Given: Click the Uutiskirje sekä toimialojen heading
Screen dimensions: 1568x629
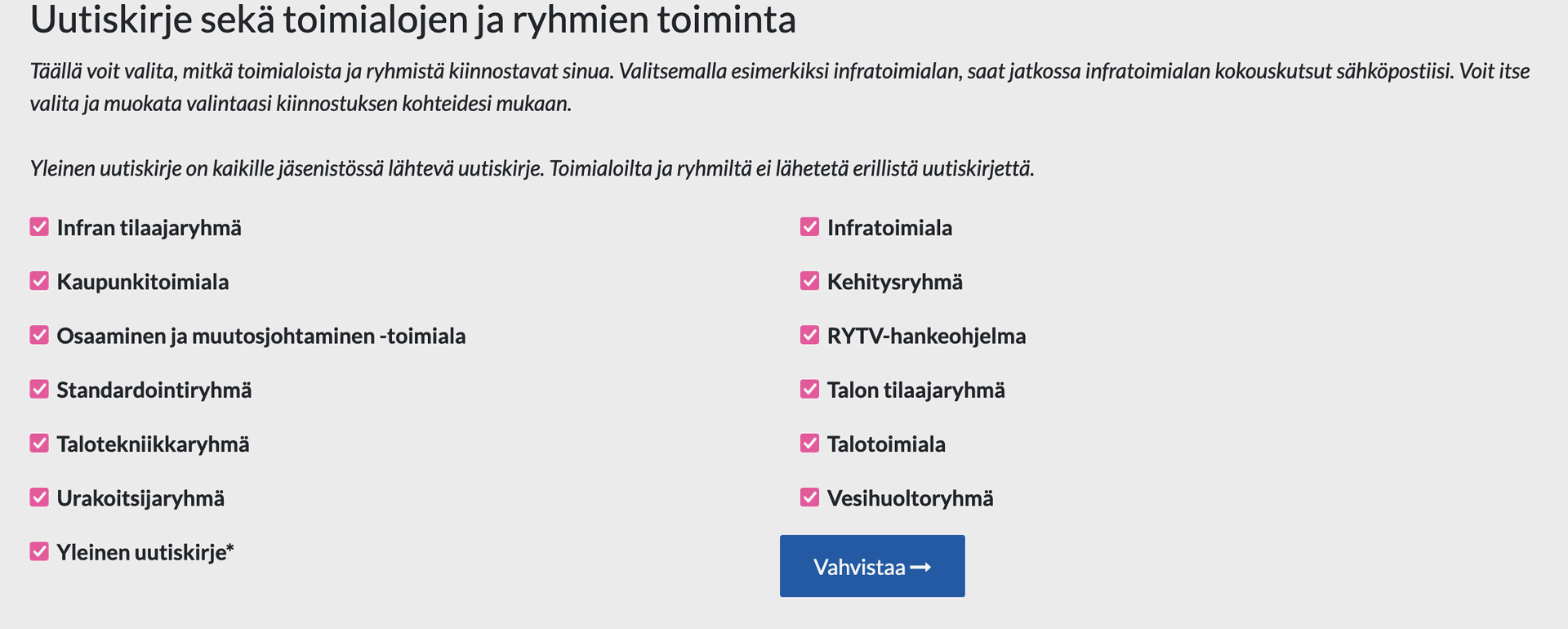Looking at the screenshot, I should pos(412,20).
